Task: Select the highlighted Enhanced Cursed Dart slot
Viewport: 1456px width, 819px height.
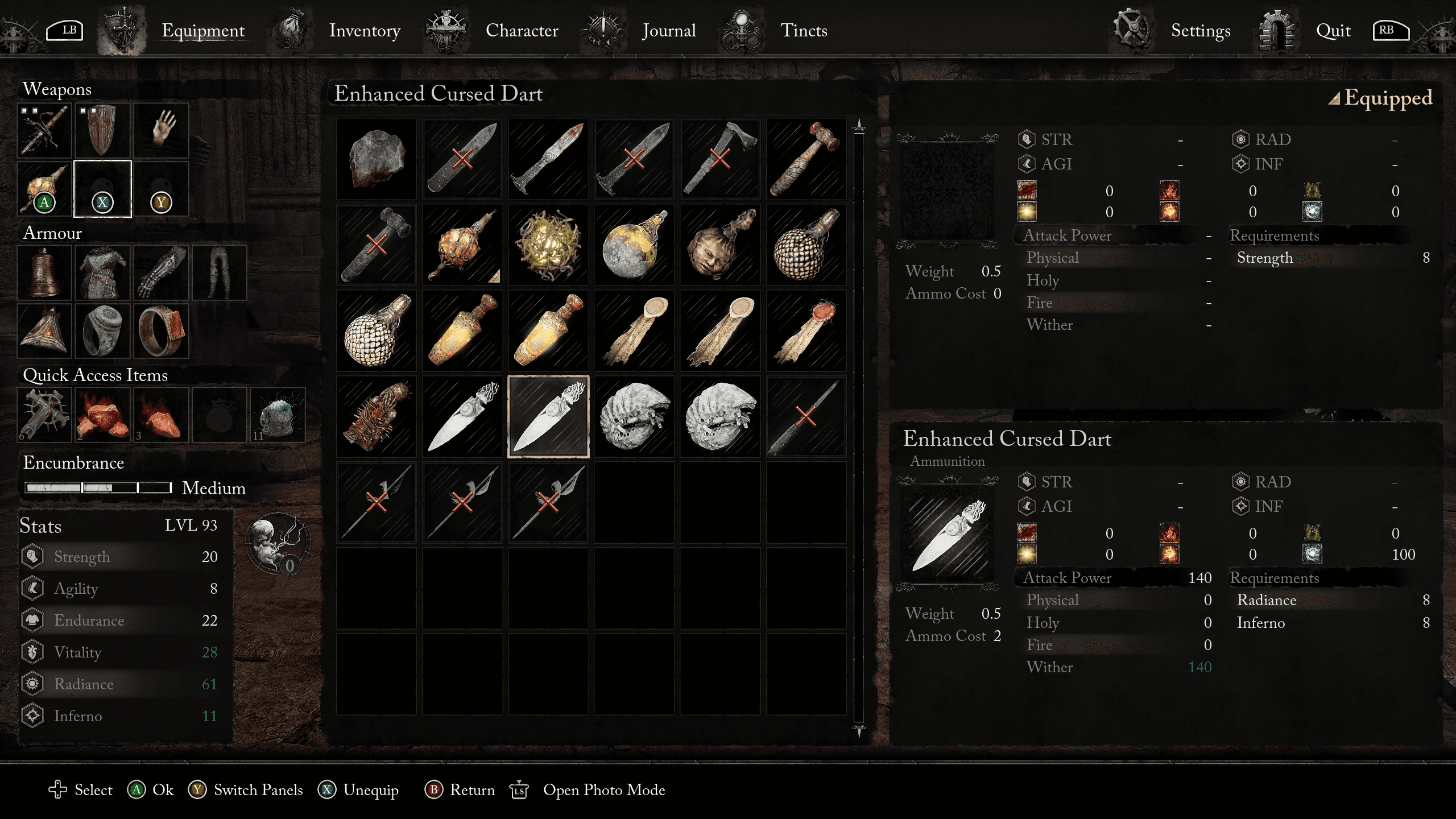Action: pos(548,416)
